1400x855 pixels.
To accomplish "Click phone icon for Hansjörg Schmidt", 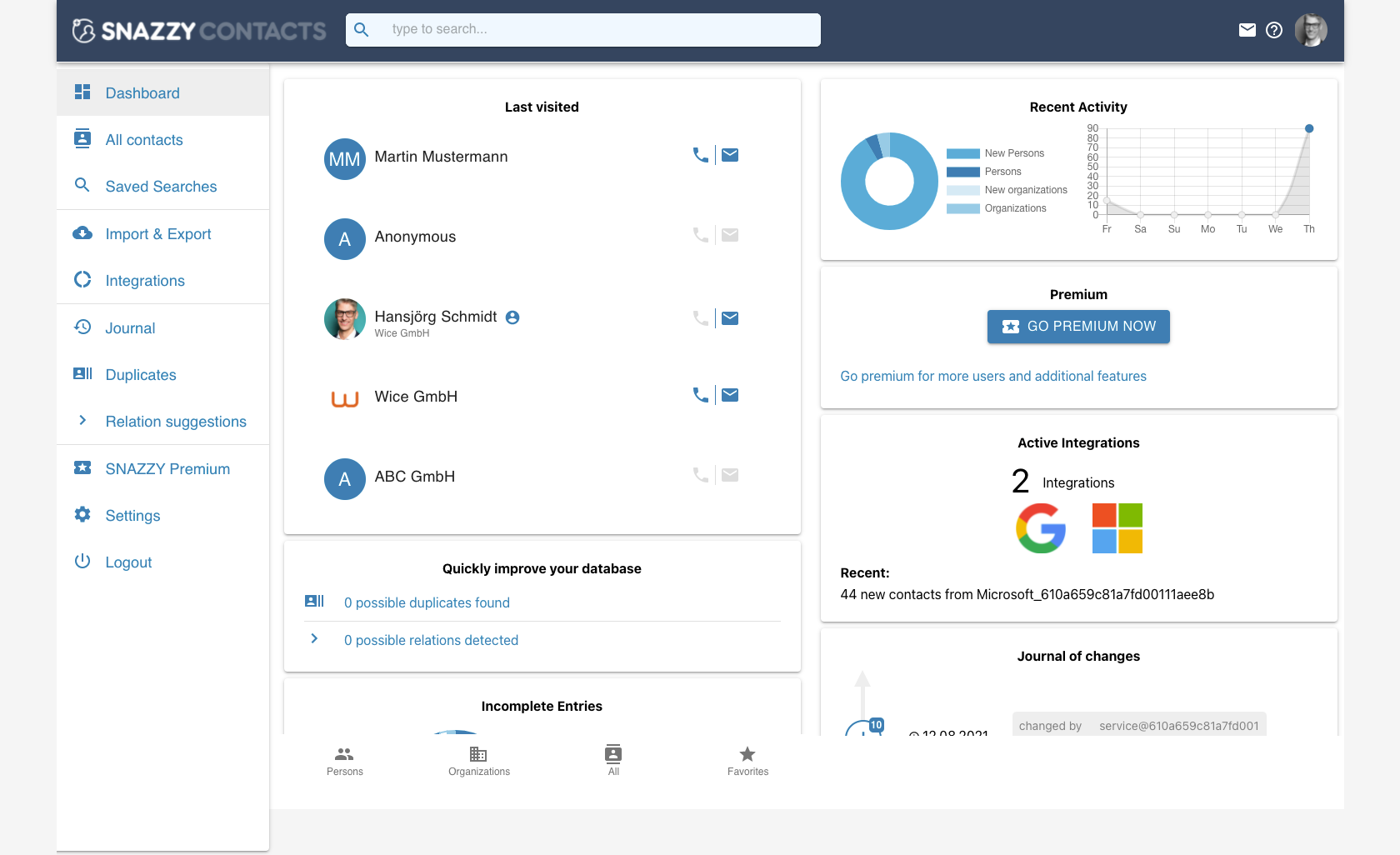I will 701,318.
